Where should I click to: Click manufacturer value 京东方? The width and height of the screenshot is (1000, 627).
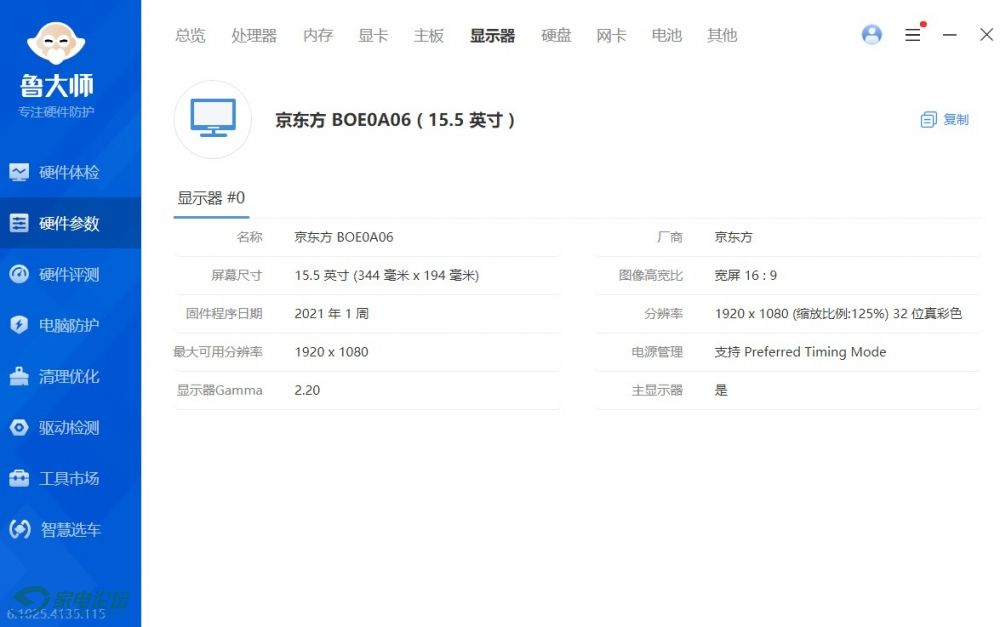click(x=733, y=237)
